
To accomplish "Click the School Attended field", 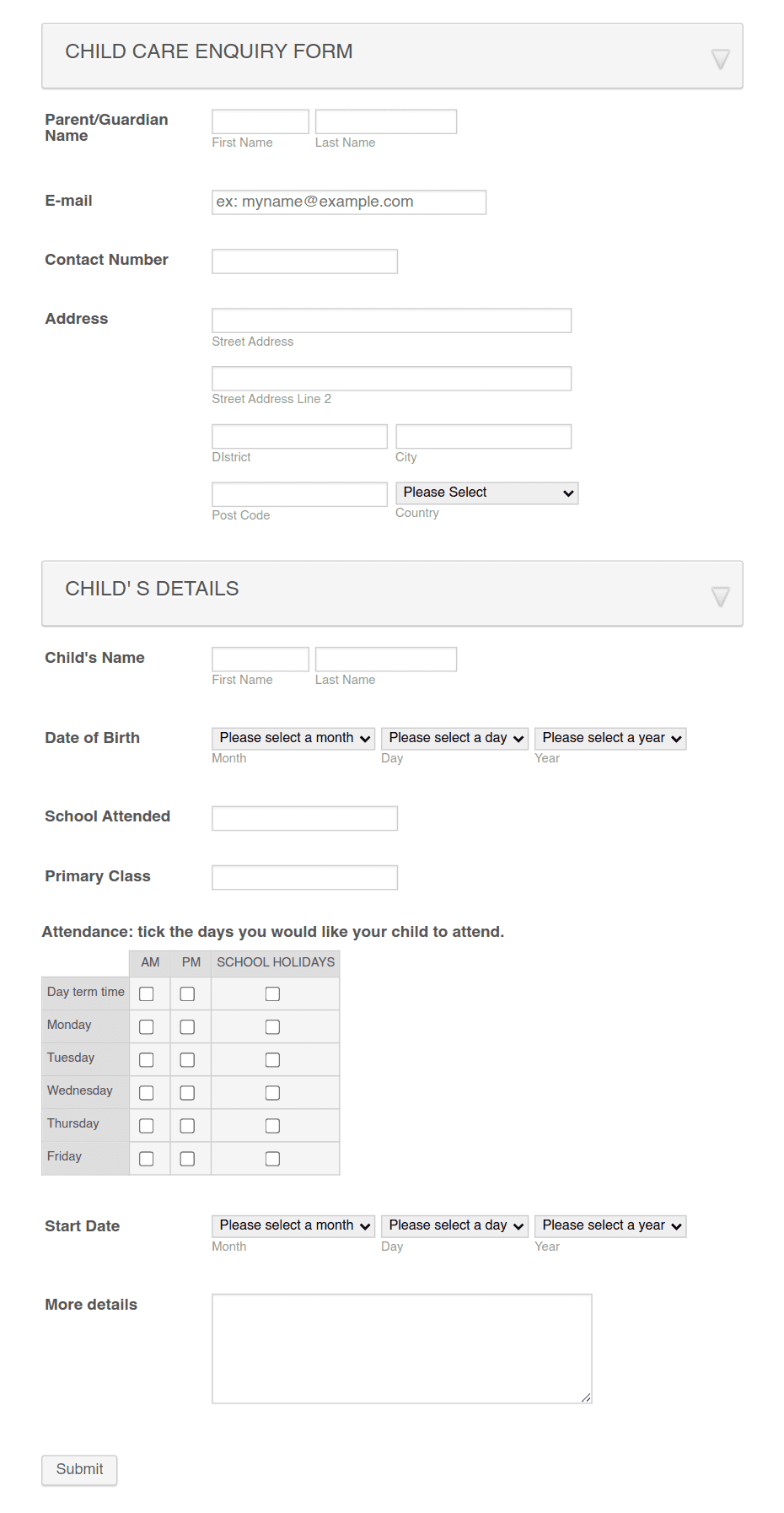I will [303, 817].
